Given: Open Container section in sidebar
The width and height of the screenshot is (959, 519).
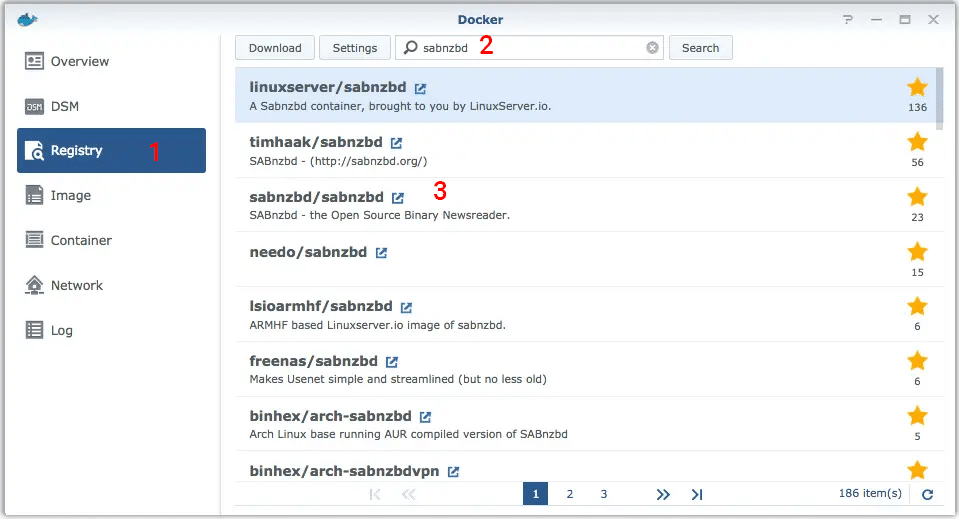Looking at the screenshot, I should [x=111, y=240].
